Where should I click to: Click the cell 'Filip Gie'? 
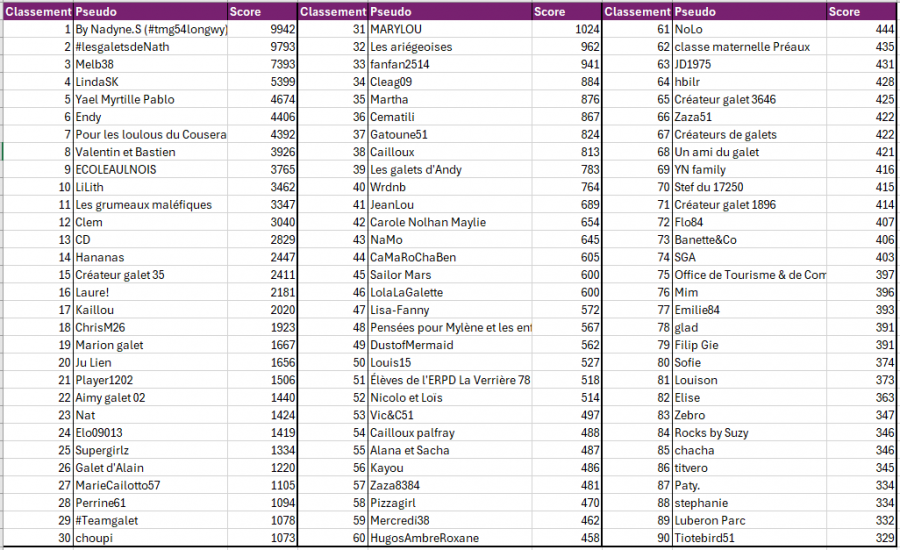pos(750,345)
